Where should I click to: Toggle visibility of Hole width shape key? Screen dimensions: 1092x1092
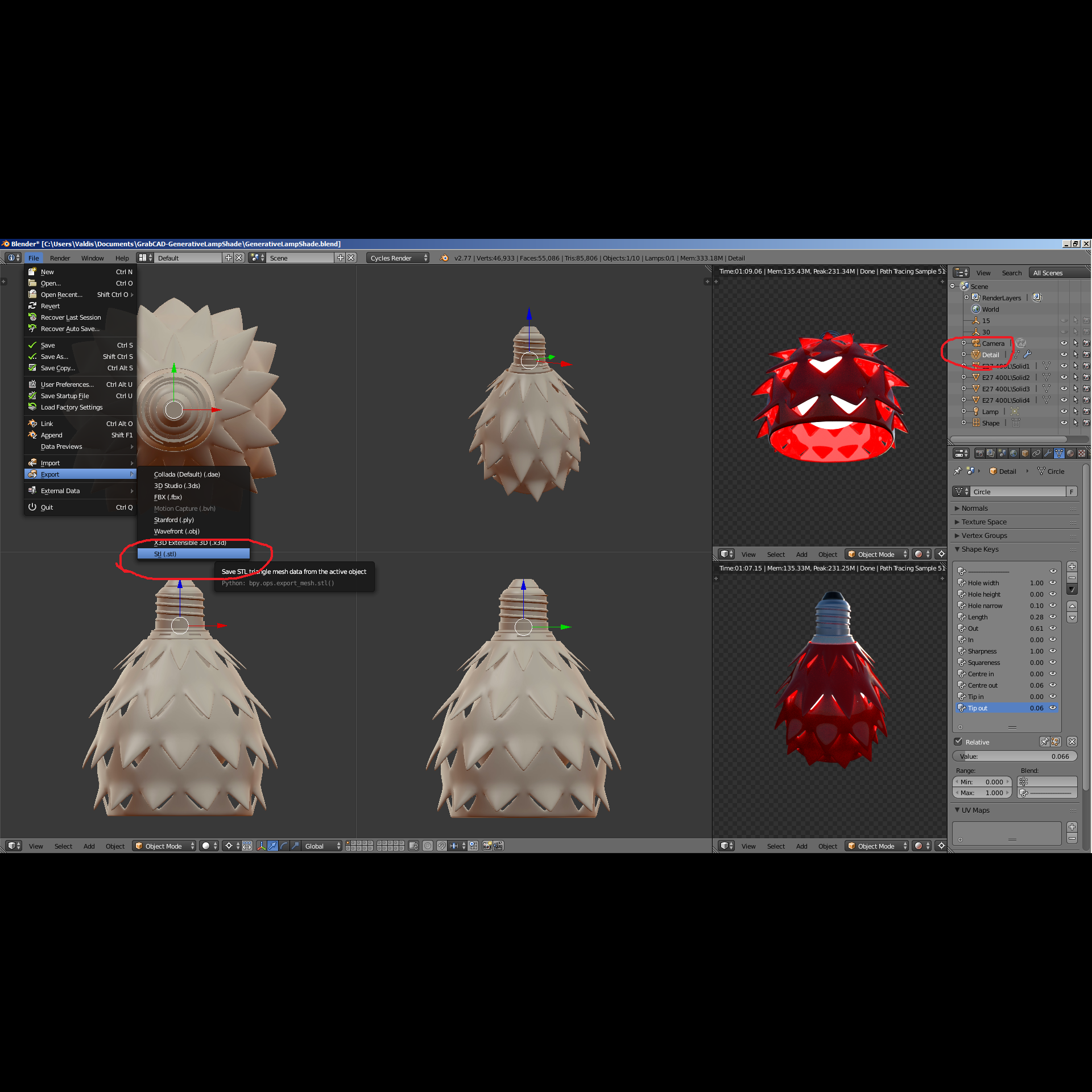coord(1053,583)
